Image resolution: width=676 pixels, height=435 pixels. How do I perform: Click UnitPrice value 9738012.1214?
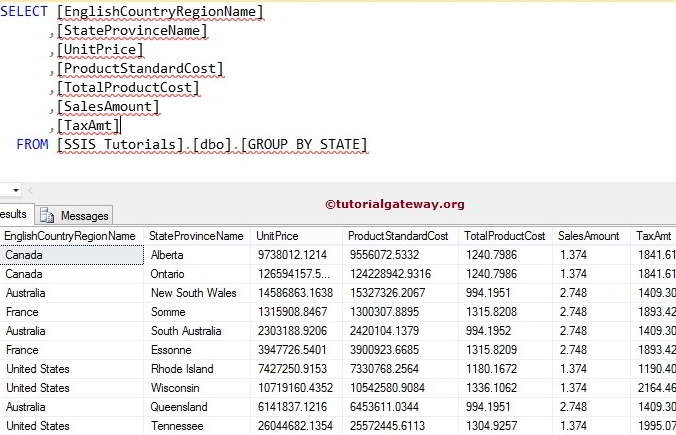(292, 255)
